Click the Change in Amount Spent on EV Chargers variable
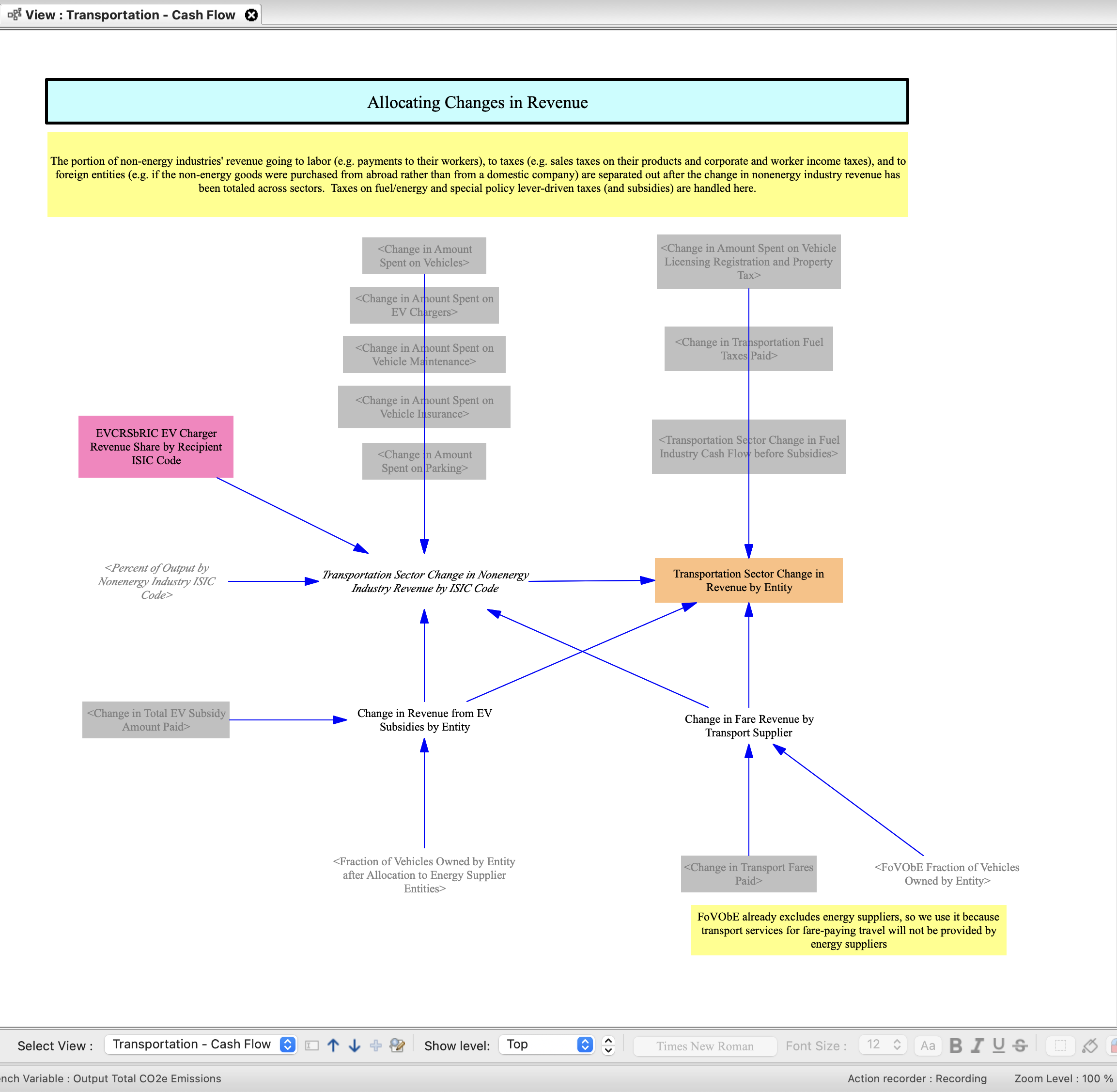This screenshot has width=1117, height=1092. point(424,305)
